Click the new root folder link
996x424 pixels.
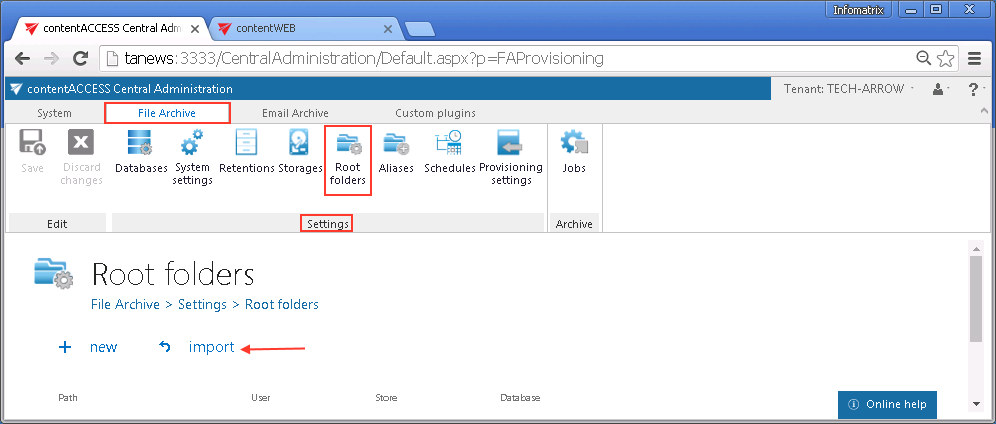point(103,347)
